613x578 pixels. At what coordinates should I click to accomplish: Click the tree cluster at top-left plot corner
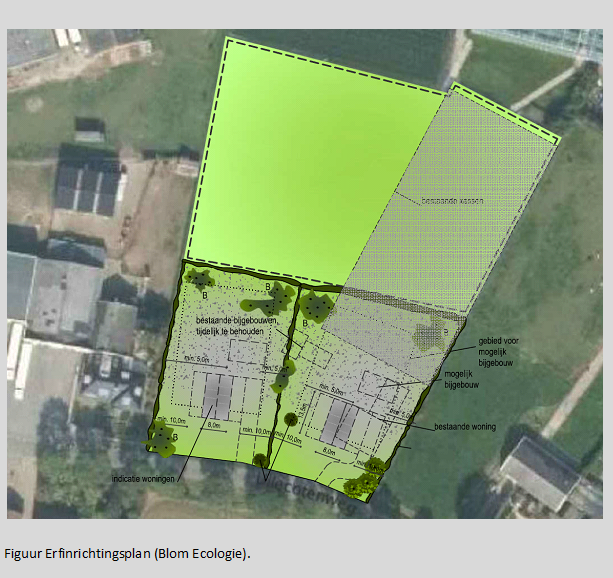(198, 280)
